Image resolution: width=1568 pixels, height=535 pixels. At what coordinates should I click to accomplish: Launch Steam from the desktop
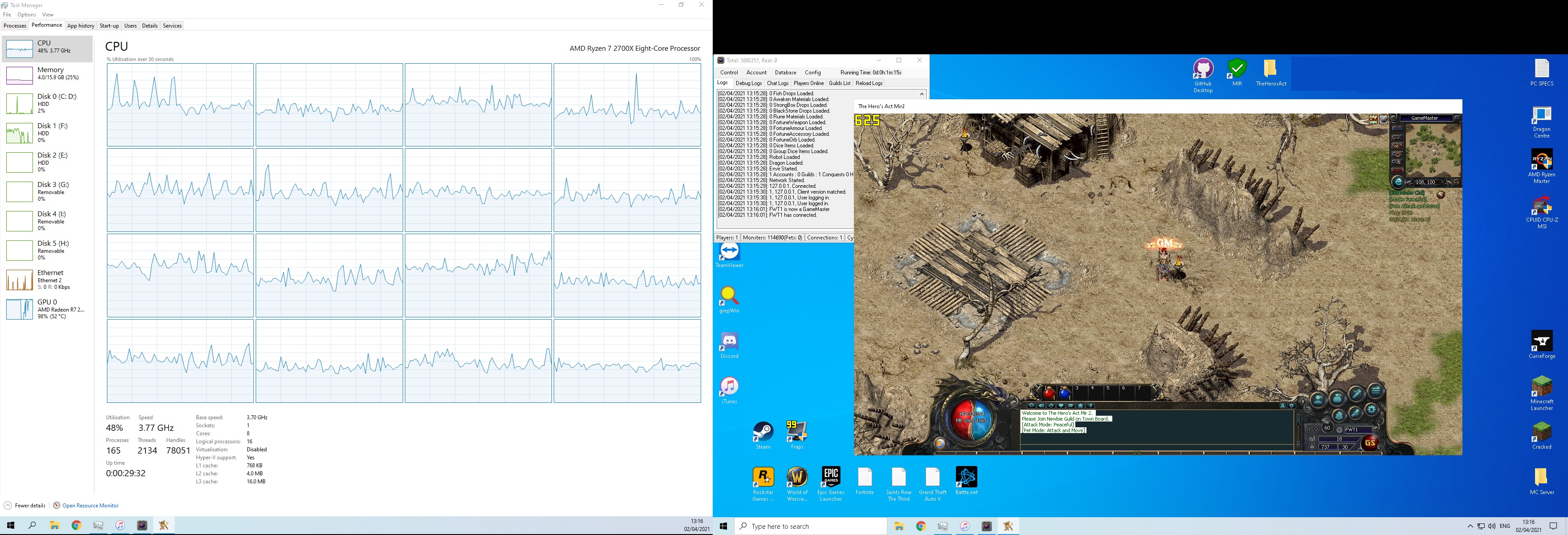[764, 435]
